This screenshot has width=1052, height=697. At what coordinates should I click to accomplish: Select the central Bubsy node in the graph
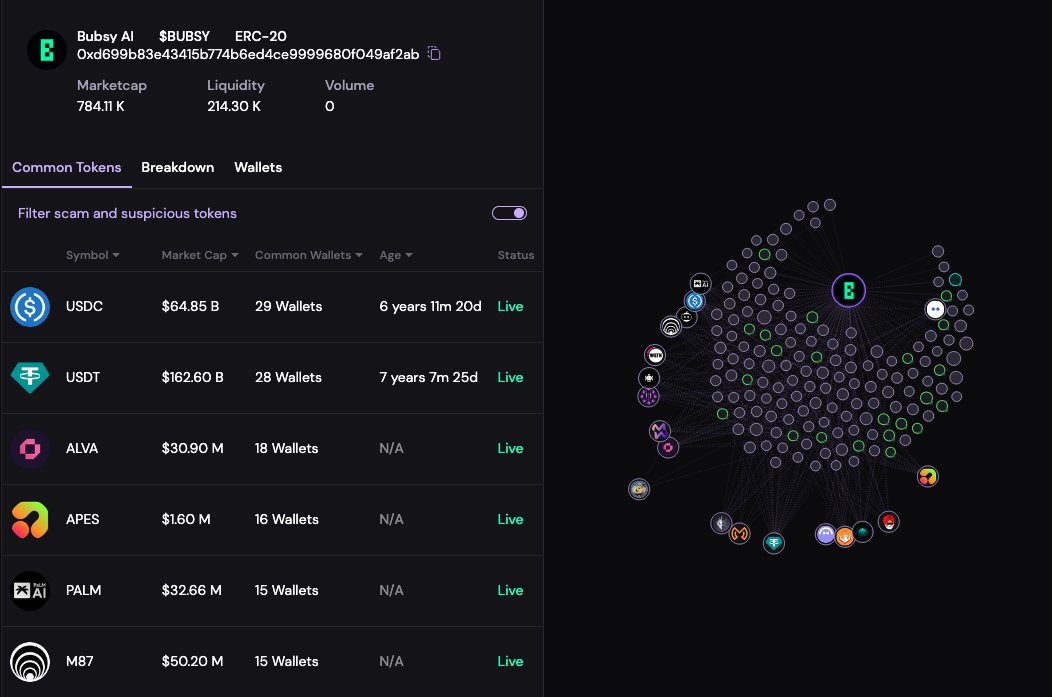(849, 291)
